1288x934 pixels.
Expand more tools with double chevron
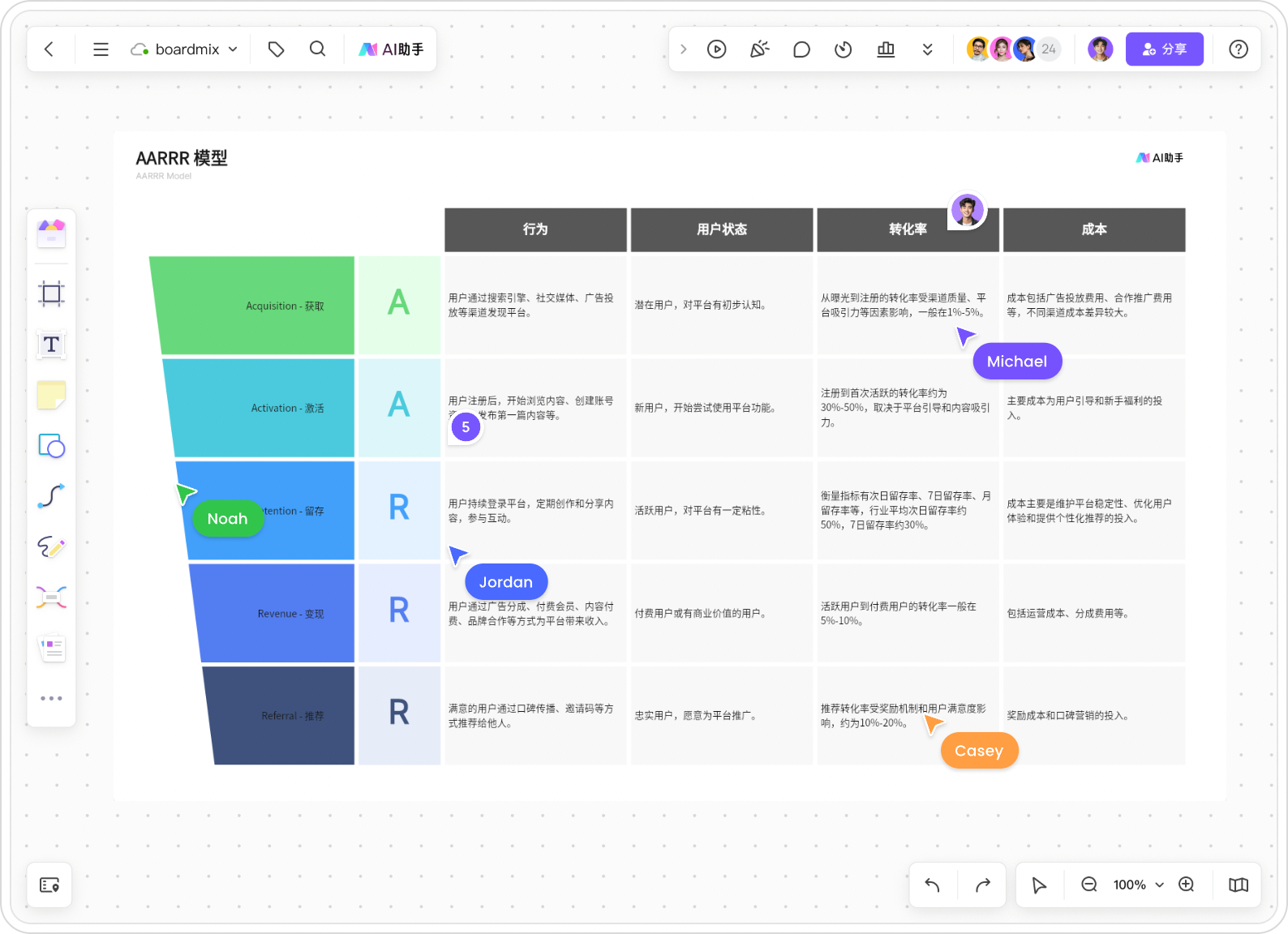928,49
